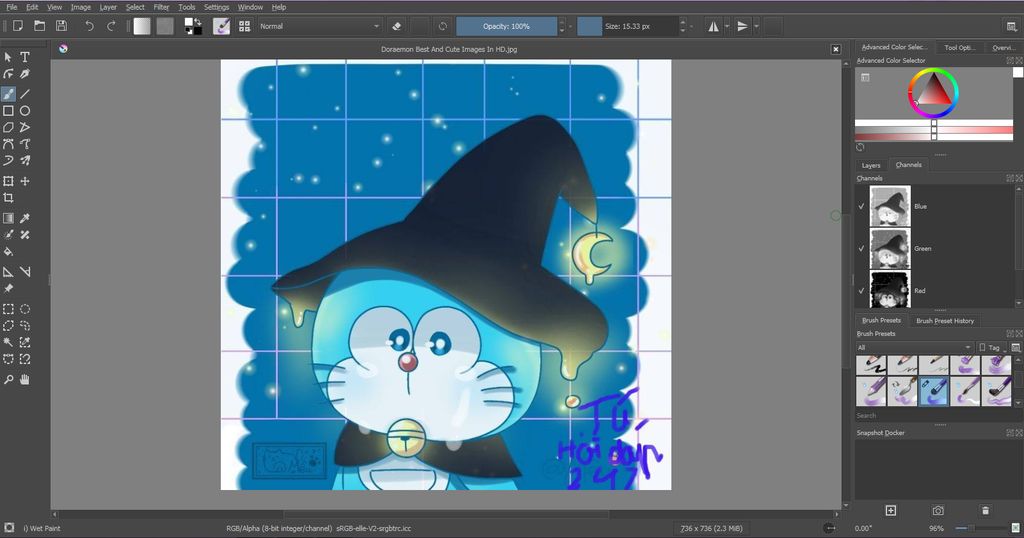
Task: Select the Polygon tool
Action: 8,127
